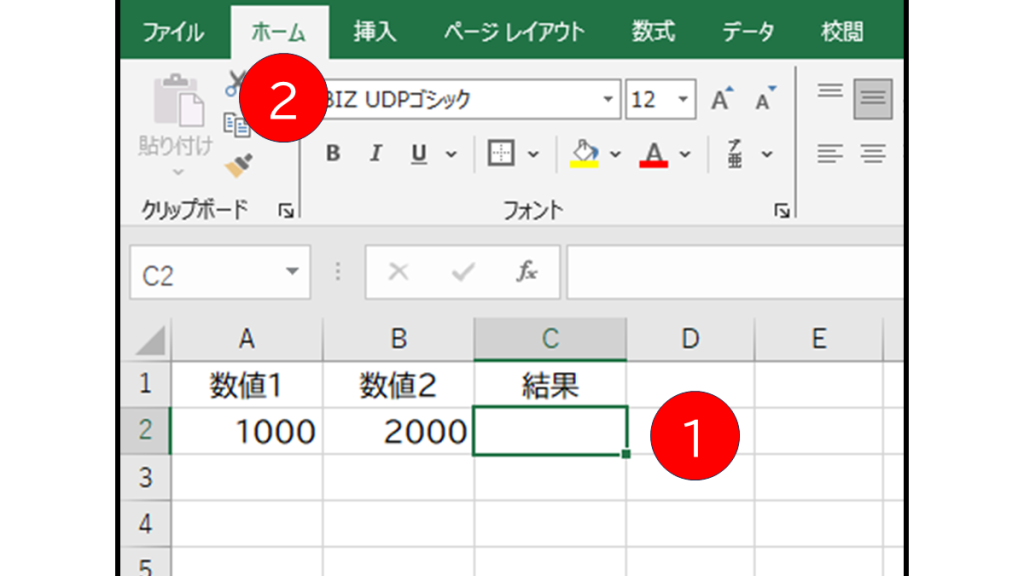Apply bold formatting with the B icon
This screenshot has width=1024, height=576.
coord(332,153)
